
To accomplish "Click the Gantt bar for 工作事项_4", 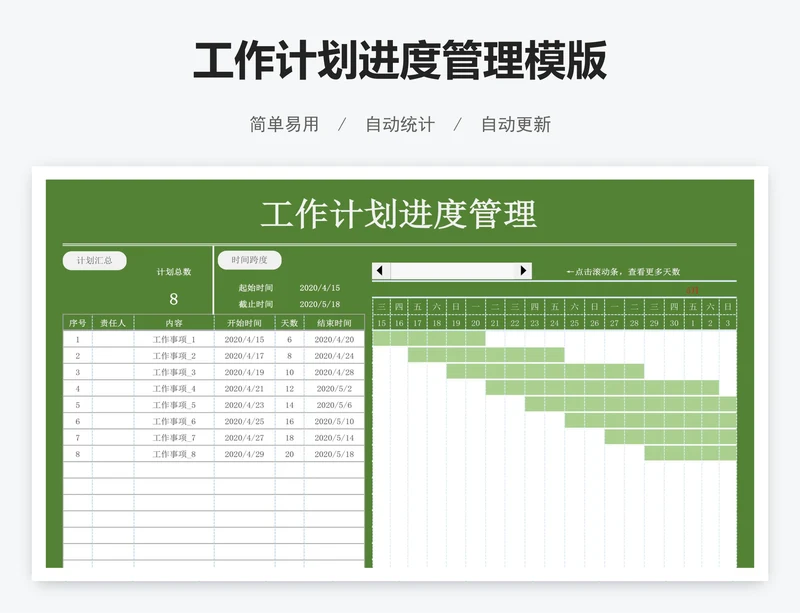I will point(603,387).
